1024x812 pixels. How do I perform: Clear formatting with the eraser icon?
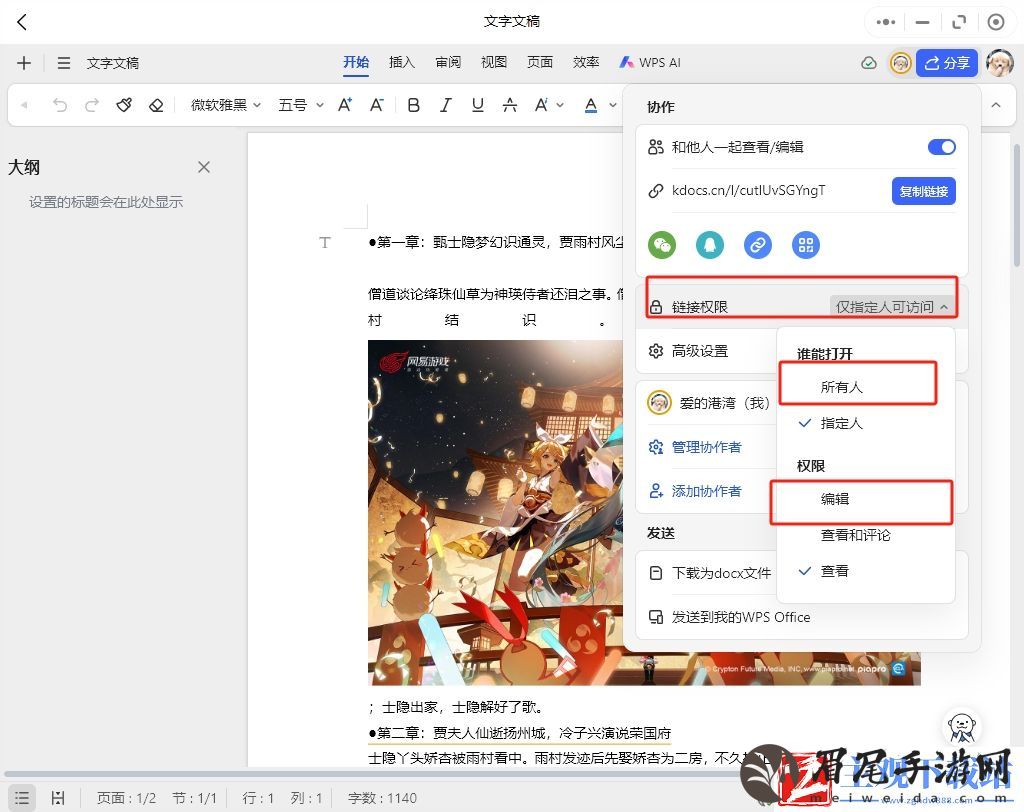pyautogui.click(x=156, y=105)
